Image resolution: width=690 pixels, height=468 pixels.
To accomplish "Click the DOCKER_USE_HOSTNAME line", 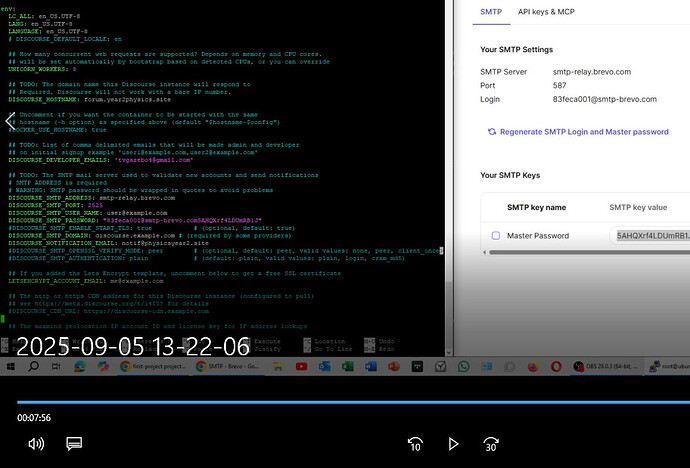I will click(57, 130).
